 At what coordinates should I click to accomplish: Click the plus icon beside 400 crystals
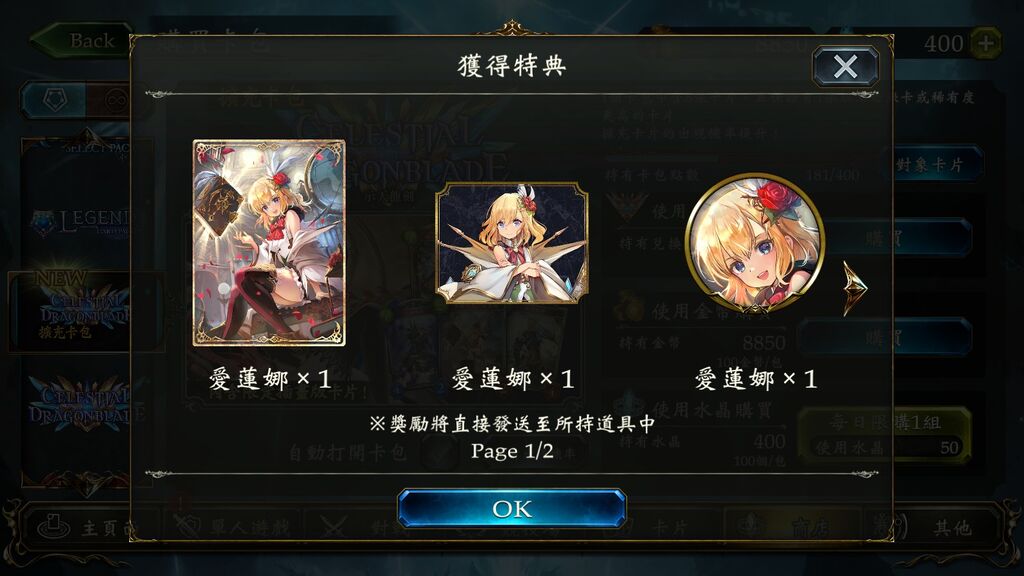coord(986,43)
